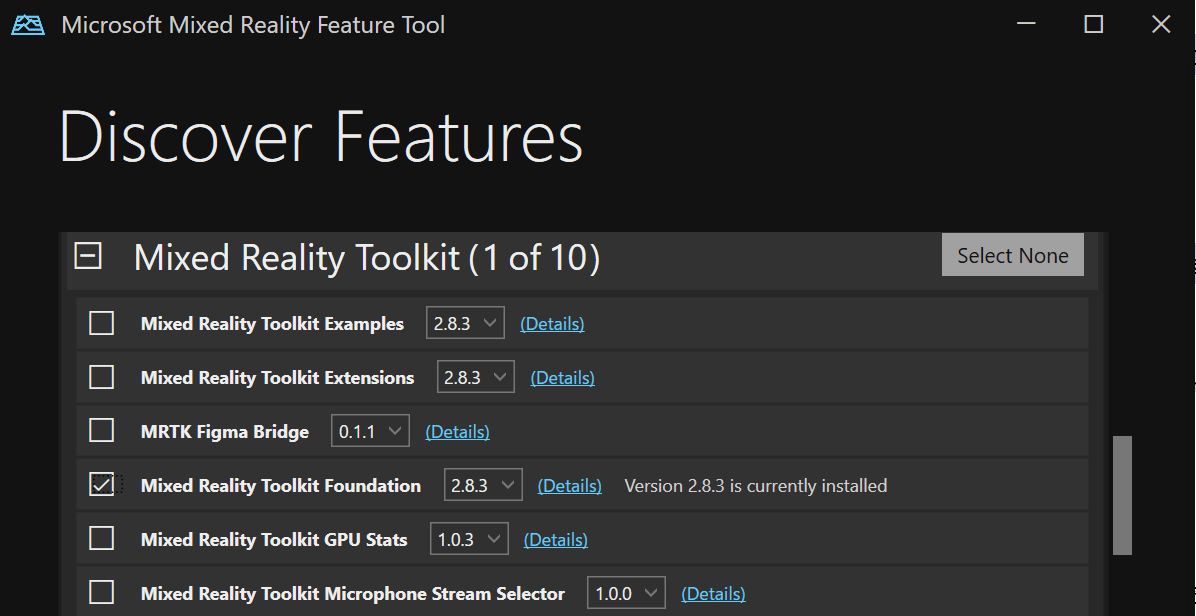Viewport: 1196px width, 616px height.
Task: View Details for Toolkit Foundation
Action: coord(570,486)
